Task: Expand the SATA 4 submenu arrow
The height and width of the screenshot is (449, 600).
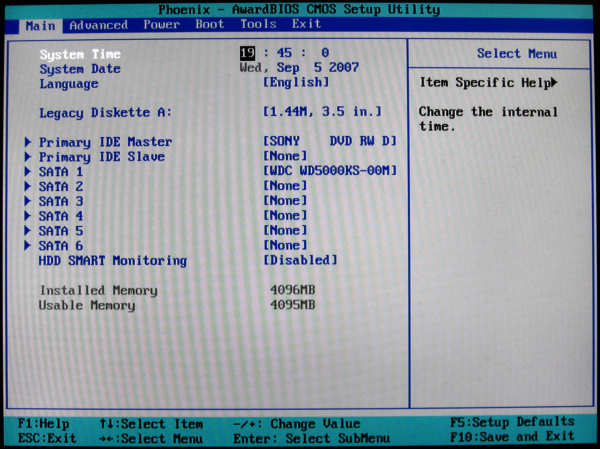Action: pos(28,216)
